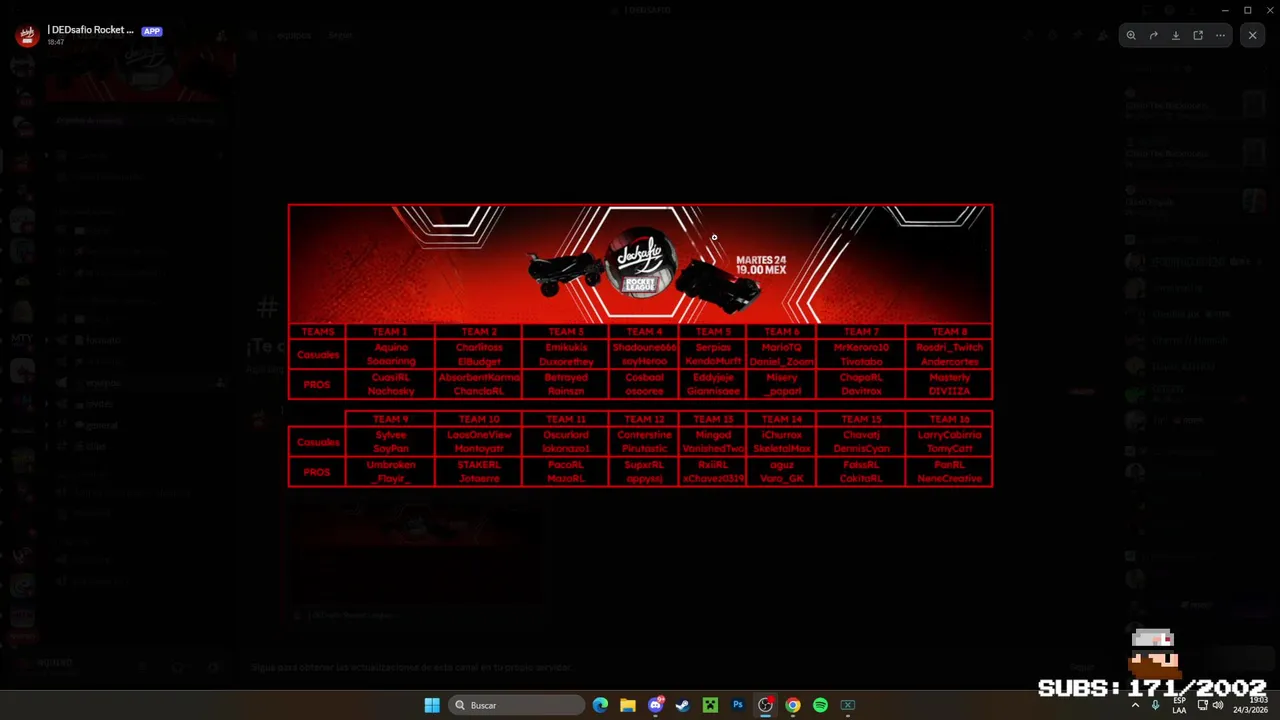Viewport: 1280px width, 720px height.
Task: Click the purple APP badge
Action: pos(152,31)
